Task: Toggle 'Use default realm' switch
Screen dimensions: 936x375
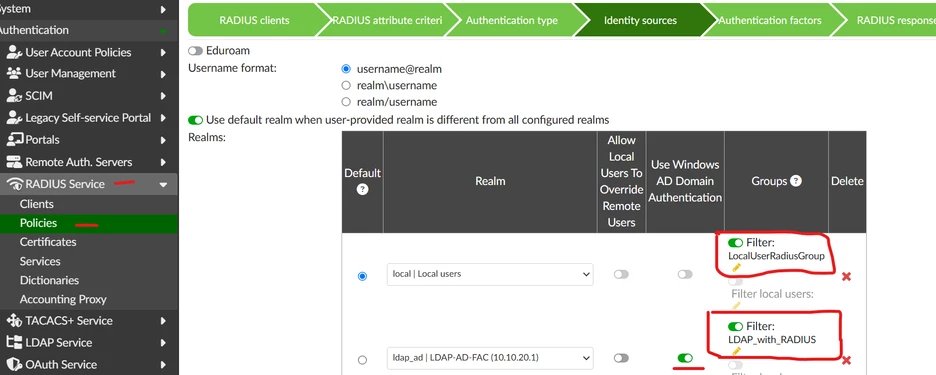Action: (195, 120)
